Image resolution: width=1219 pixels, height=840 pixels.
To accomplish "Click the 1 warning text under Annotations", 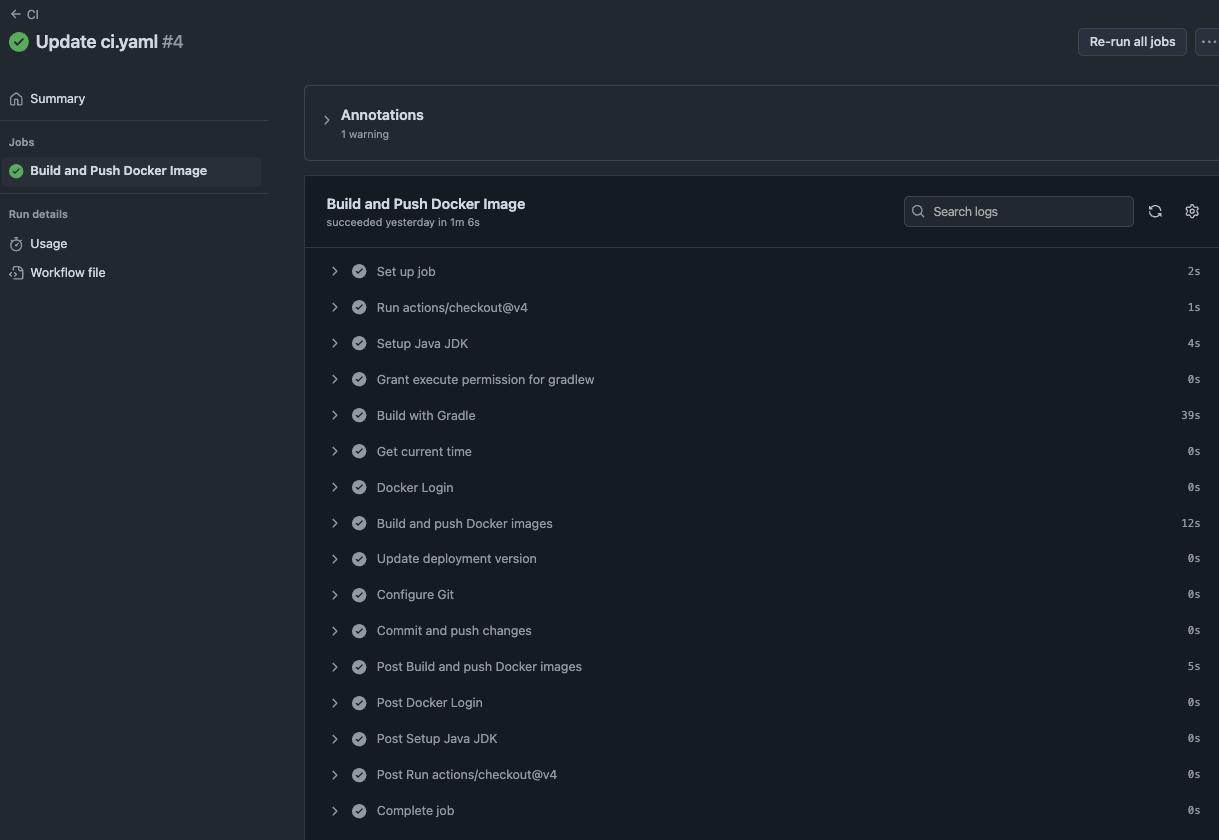I will point(365,134).
